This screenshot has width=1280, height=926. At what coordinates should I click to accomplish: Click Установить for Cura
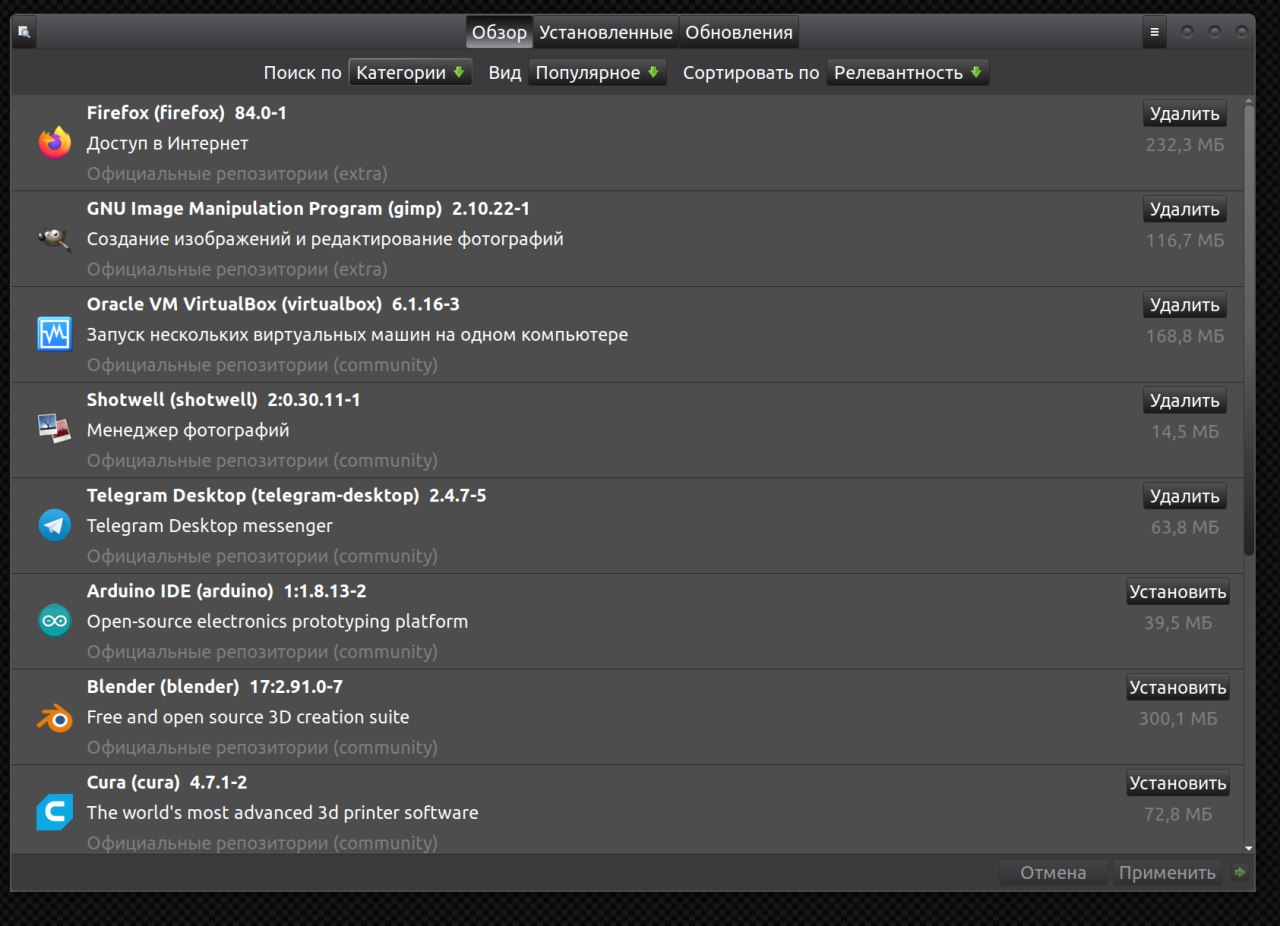[x=1178, y=783]
